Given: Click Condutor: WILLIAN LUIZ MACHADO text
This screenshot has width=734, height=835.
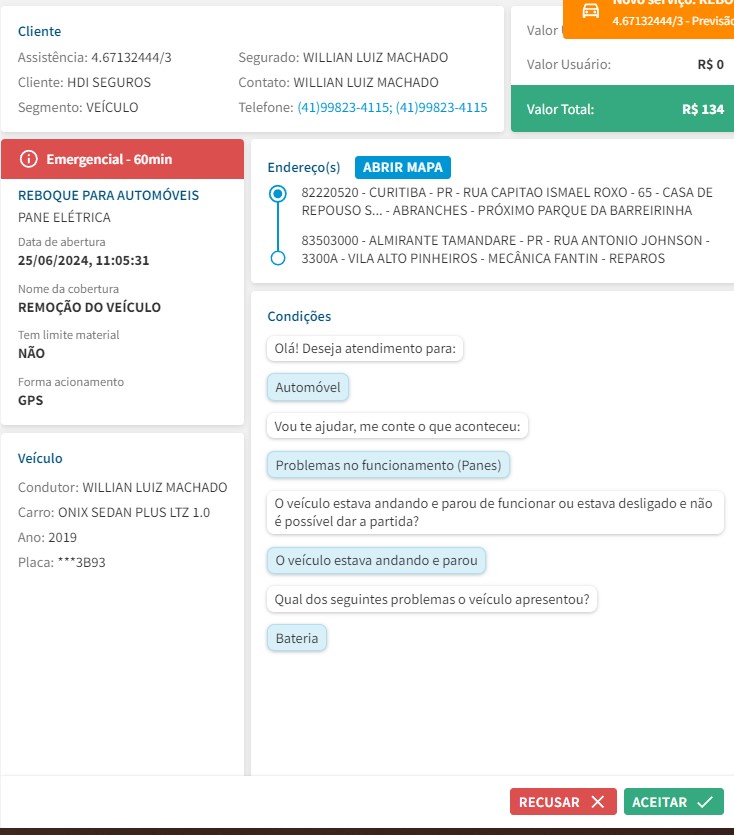Looking at the screenshot, I should click(x=123, y=487).
